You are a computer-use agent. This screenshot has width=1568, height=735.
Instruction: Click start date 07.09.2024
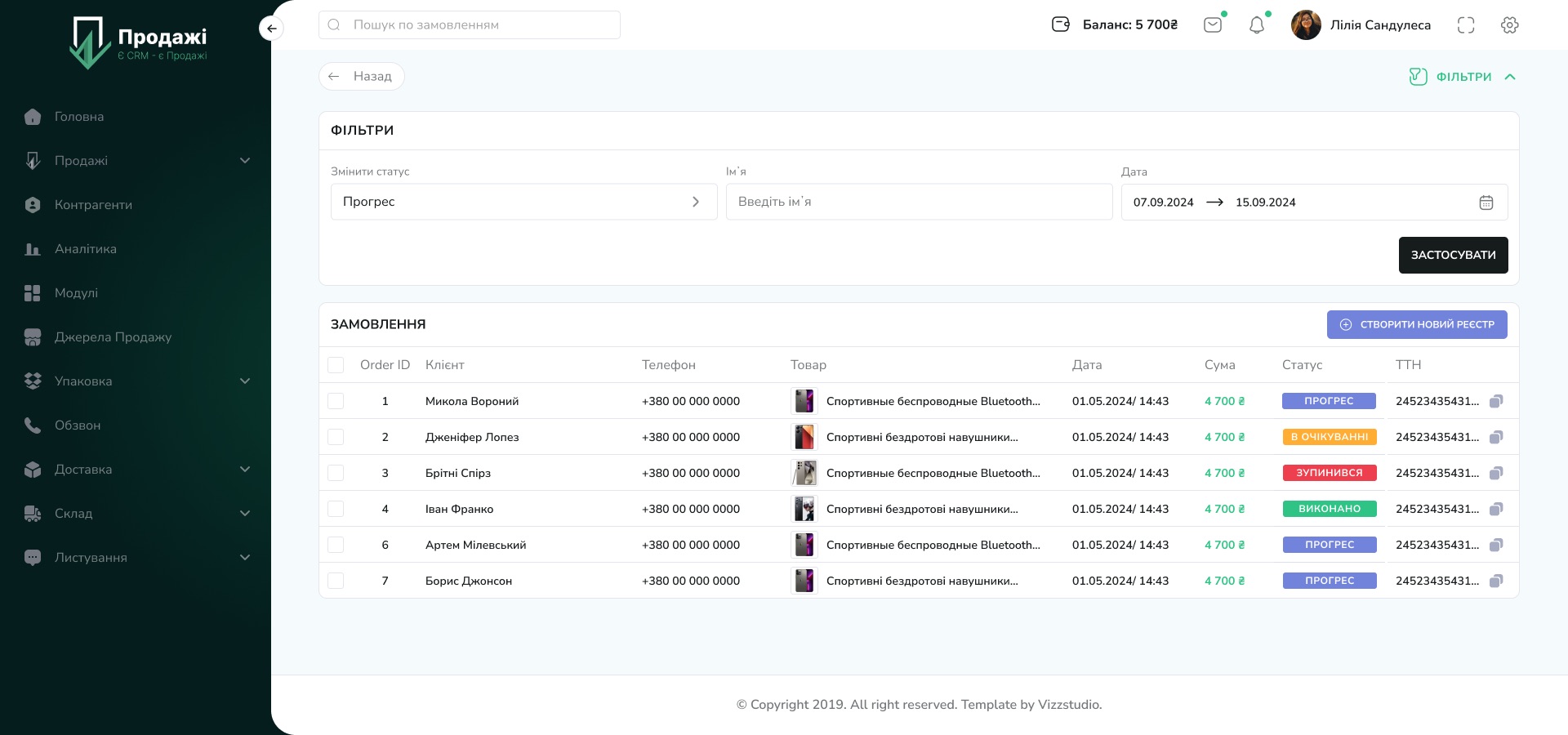pyautogui.click(x=1163, y=203)
